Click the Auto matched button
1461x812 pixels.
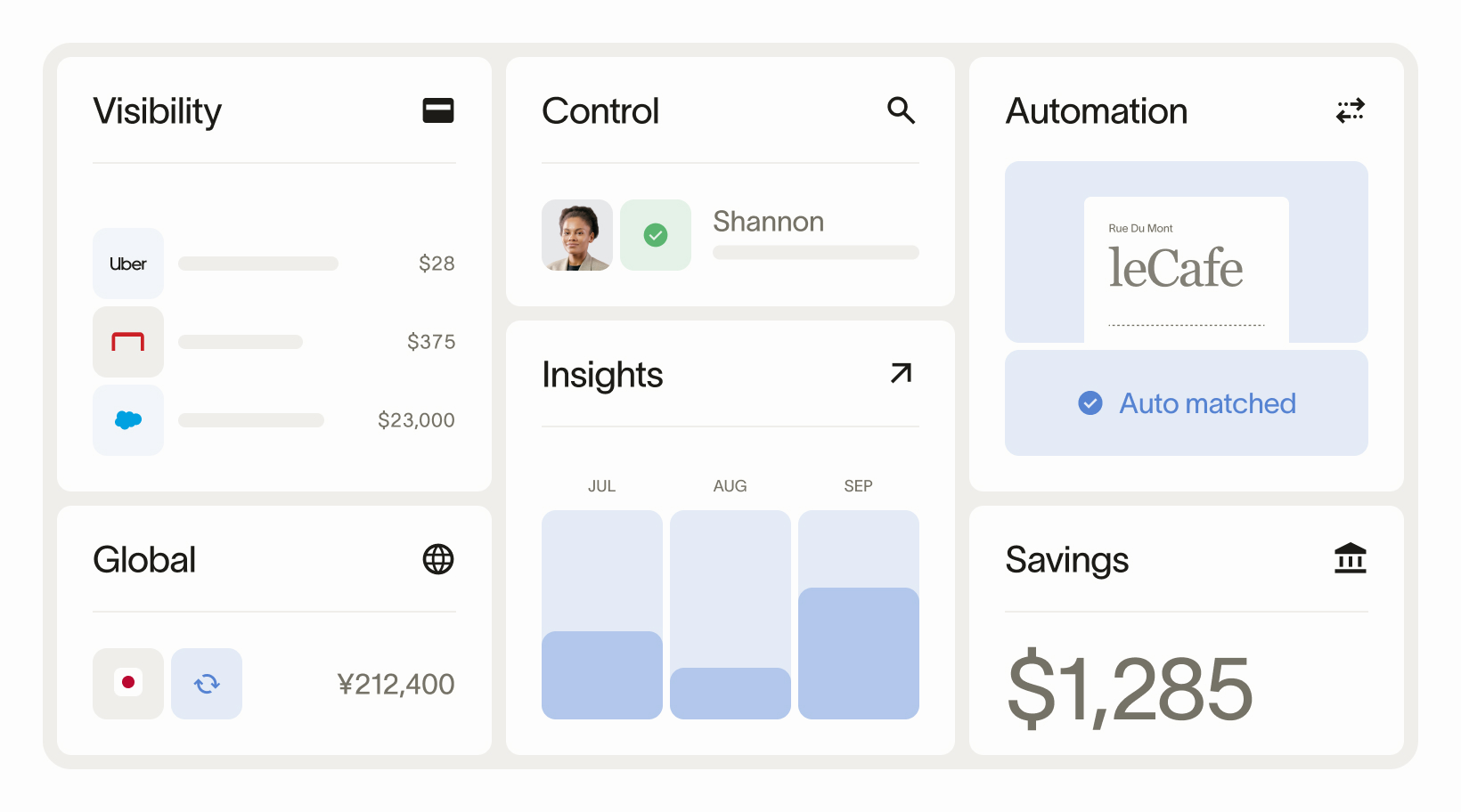tap(1187, 403)
